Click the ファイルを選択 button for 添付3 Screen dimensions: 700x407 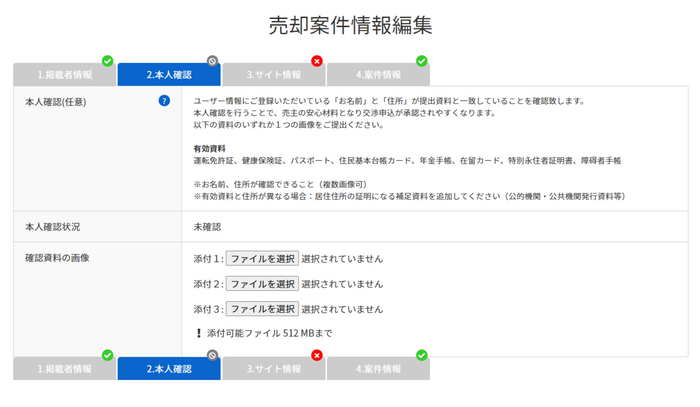261,309
